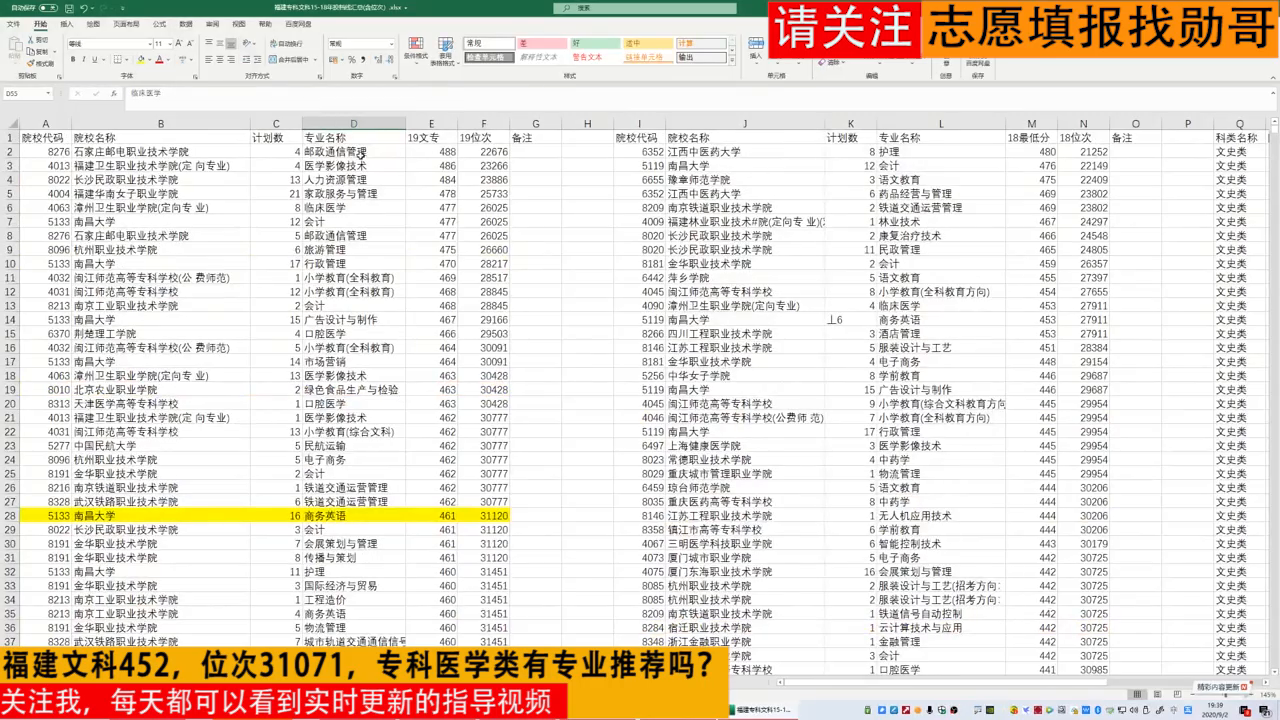
Task: Open Format as Table (套用表格格式)
Action: (x=444, y=52)
